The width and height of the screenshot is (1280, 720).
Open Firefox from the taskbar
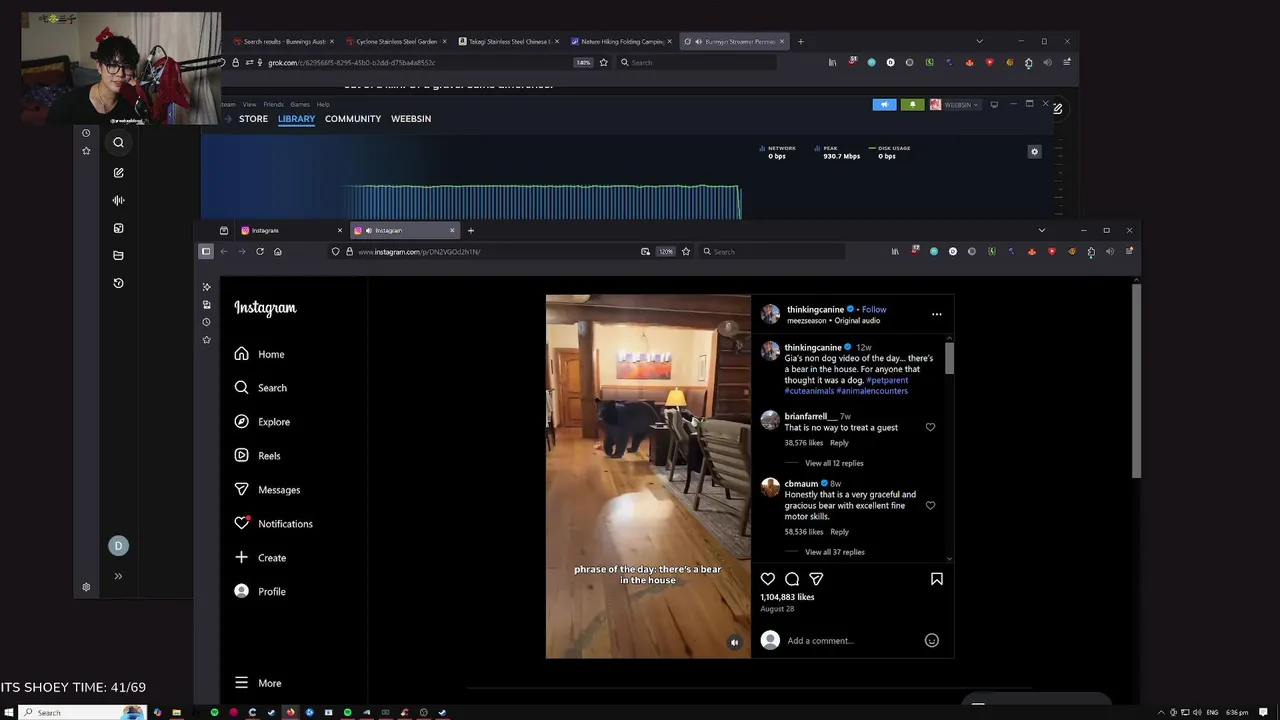pos(290,713)
